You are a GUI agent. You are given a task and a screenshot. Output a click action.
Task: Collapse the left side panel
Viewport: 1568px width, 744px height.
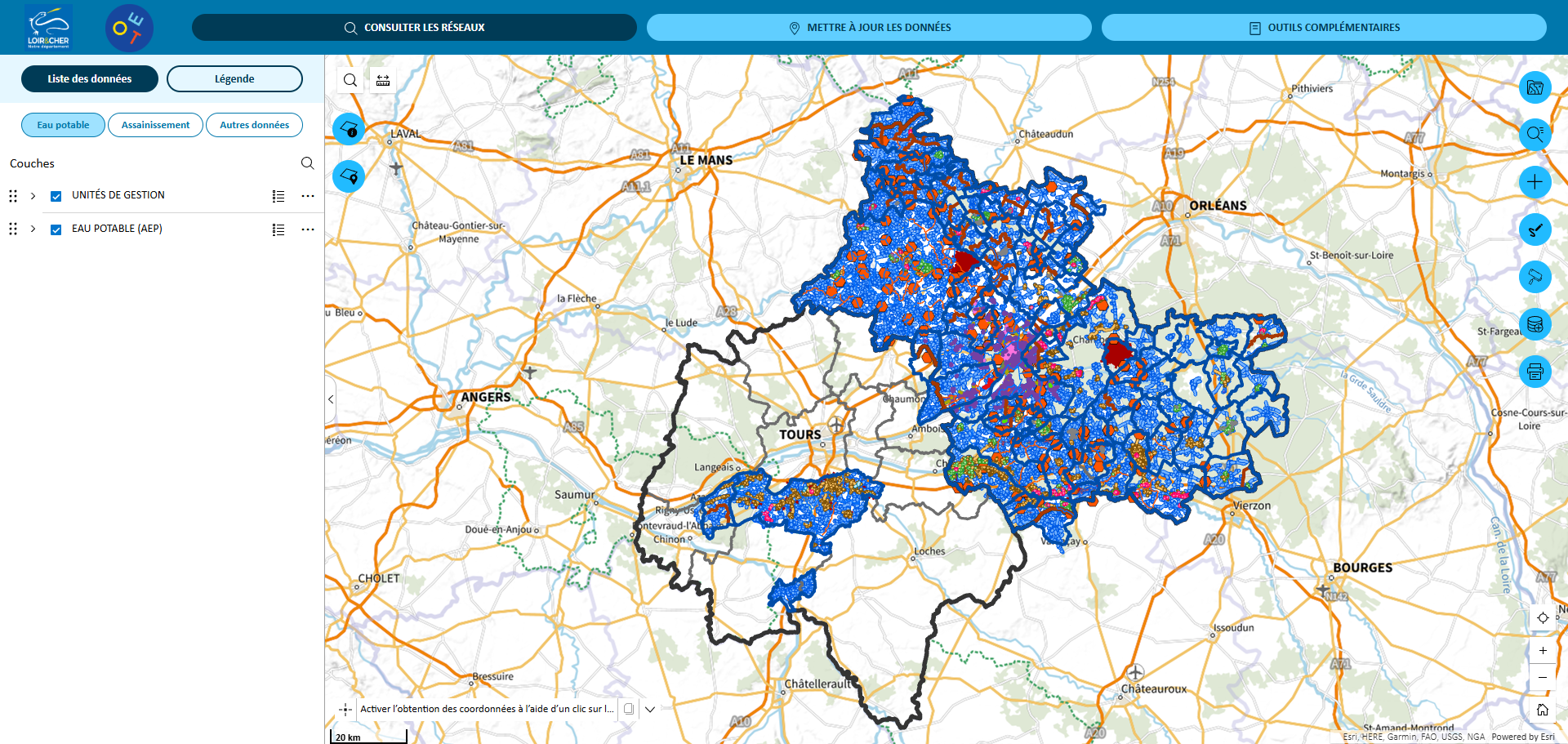point(331,399)
